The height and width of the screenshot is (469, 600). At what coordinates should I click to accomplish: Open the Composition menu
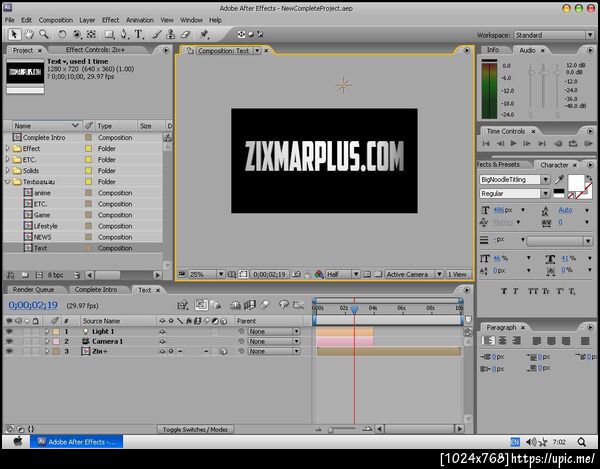click(55, 20)
